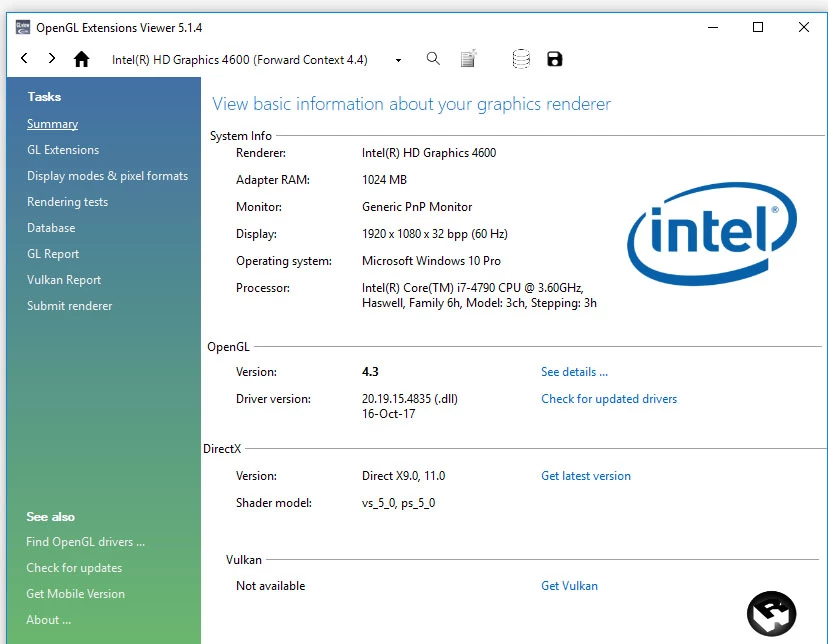Expand the renderer selection dropdown arrow
Viewport: 828px width, 644px height.
click(398, 60)
